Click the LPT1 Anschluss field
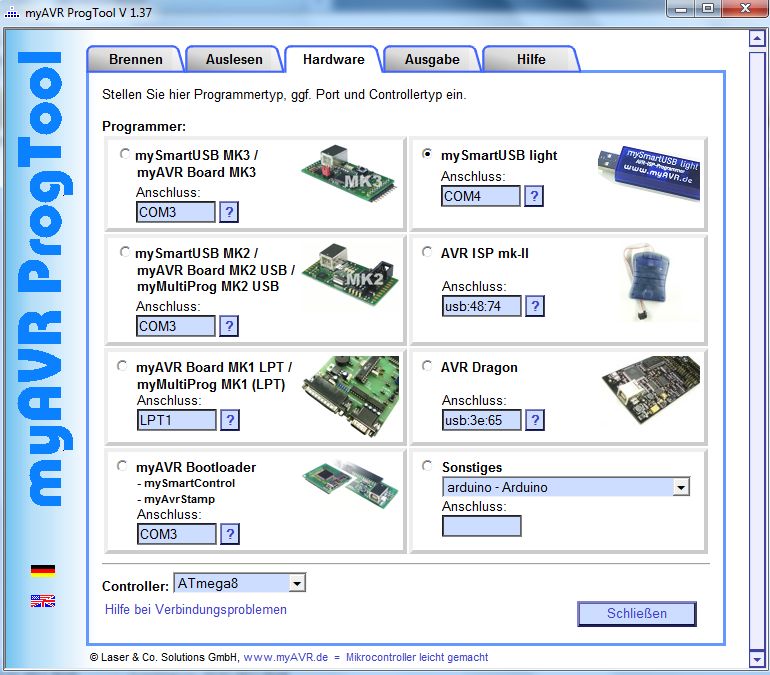This screenshot has width=770, height=675. [x=177, y=420]
